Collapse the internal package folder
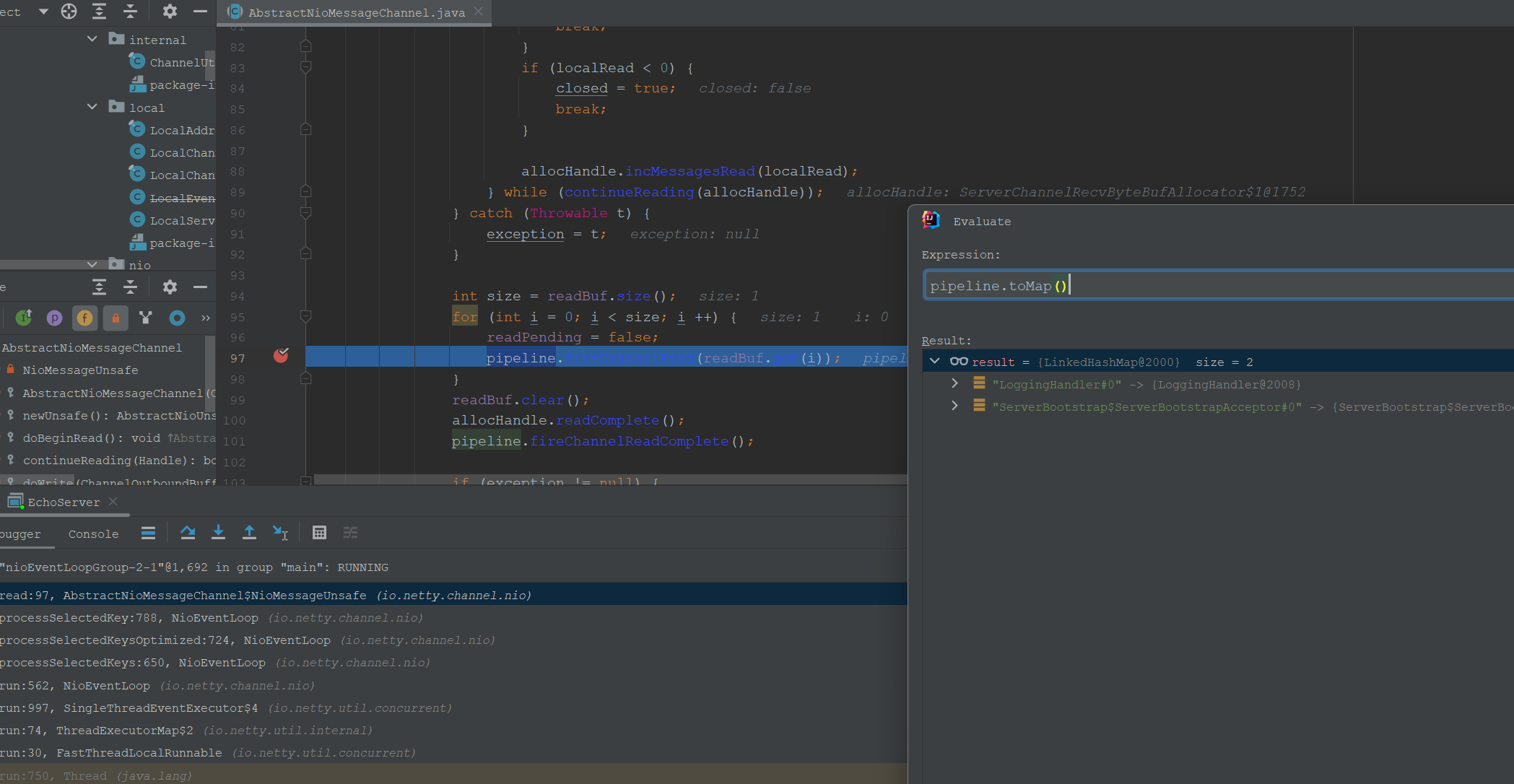 coord(92,39)
